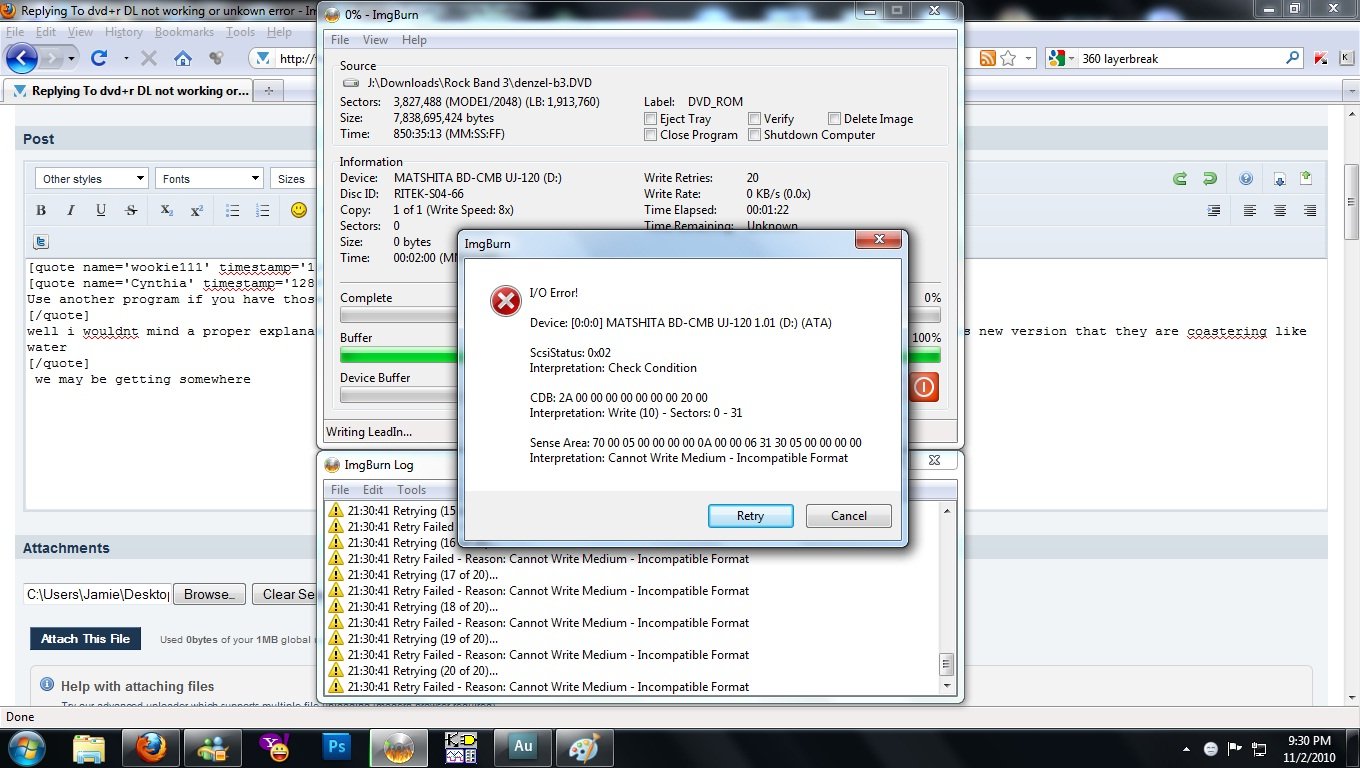The width and height of the screenshot is (1360, 768).
Task: Align text left in the editor
Action: (1250, 210)
